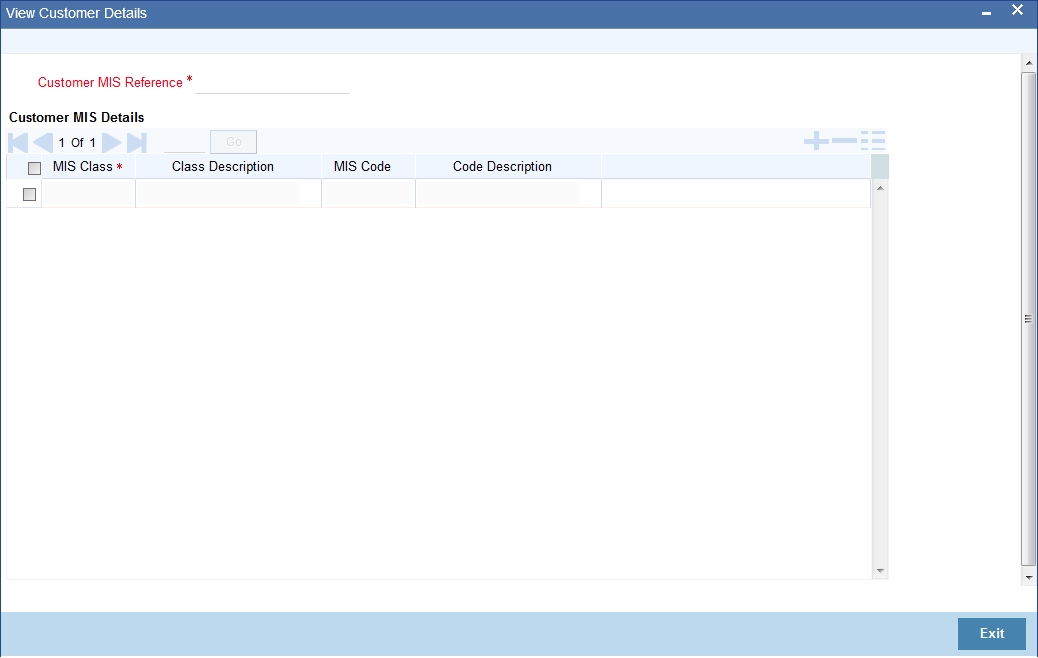Image resolution: width=1038 pixels, height=658 pixels.
Task: Click the Customer MIS Details heading
Action: point(76,117)
